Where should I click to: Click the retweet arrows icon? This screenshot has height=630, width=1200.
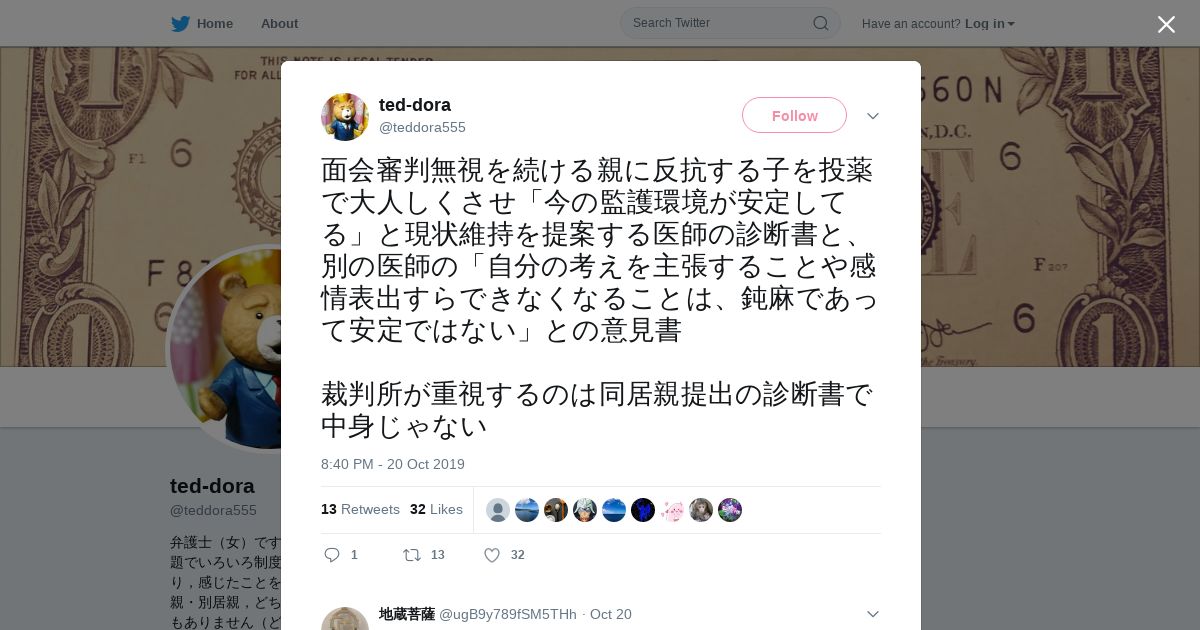point(412,555)
